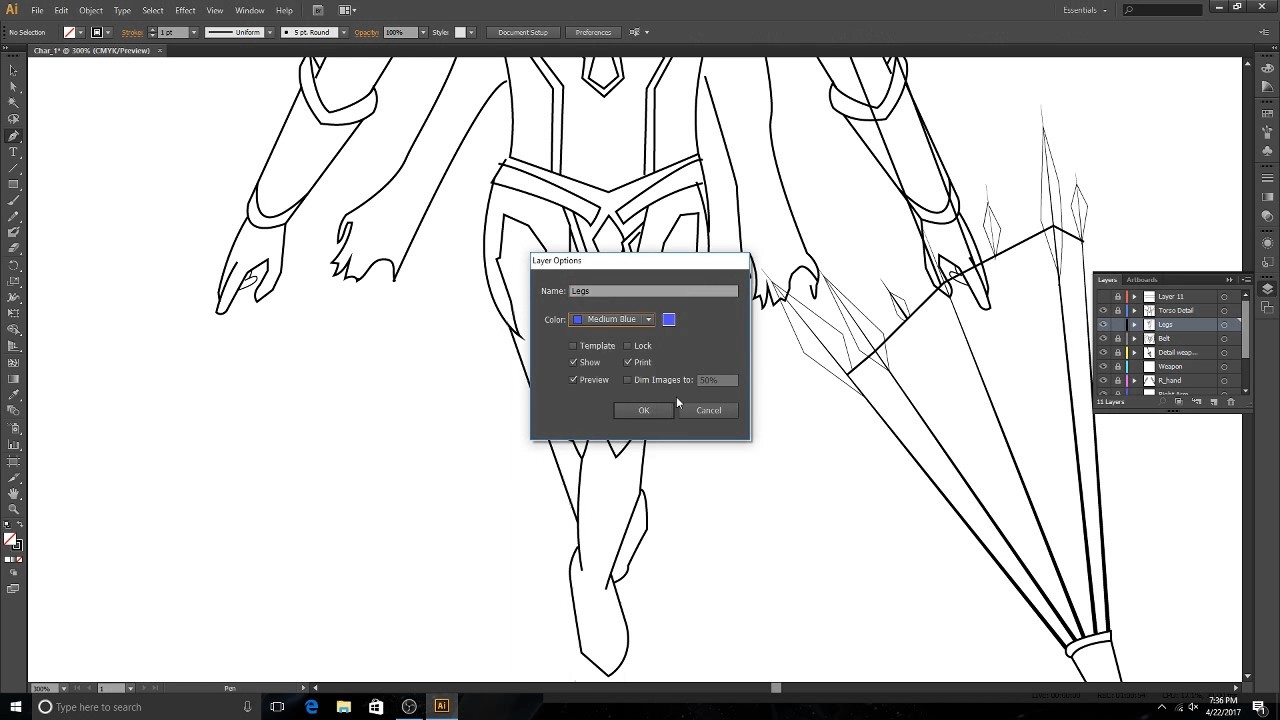Uncheck the Preview checkbox

coord(573,380)
